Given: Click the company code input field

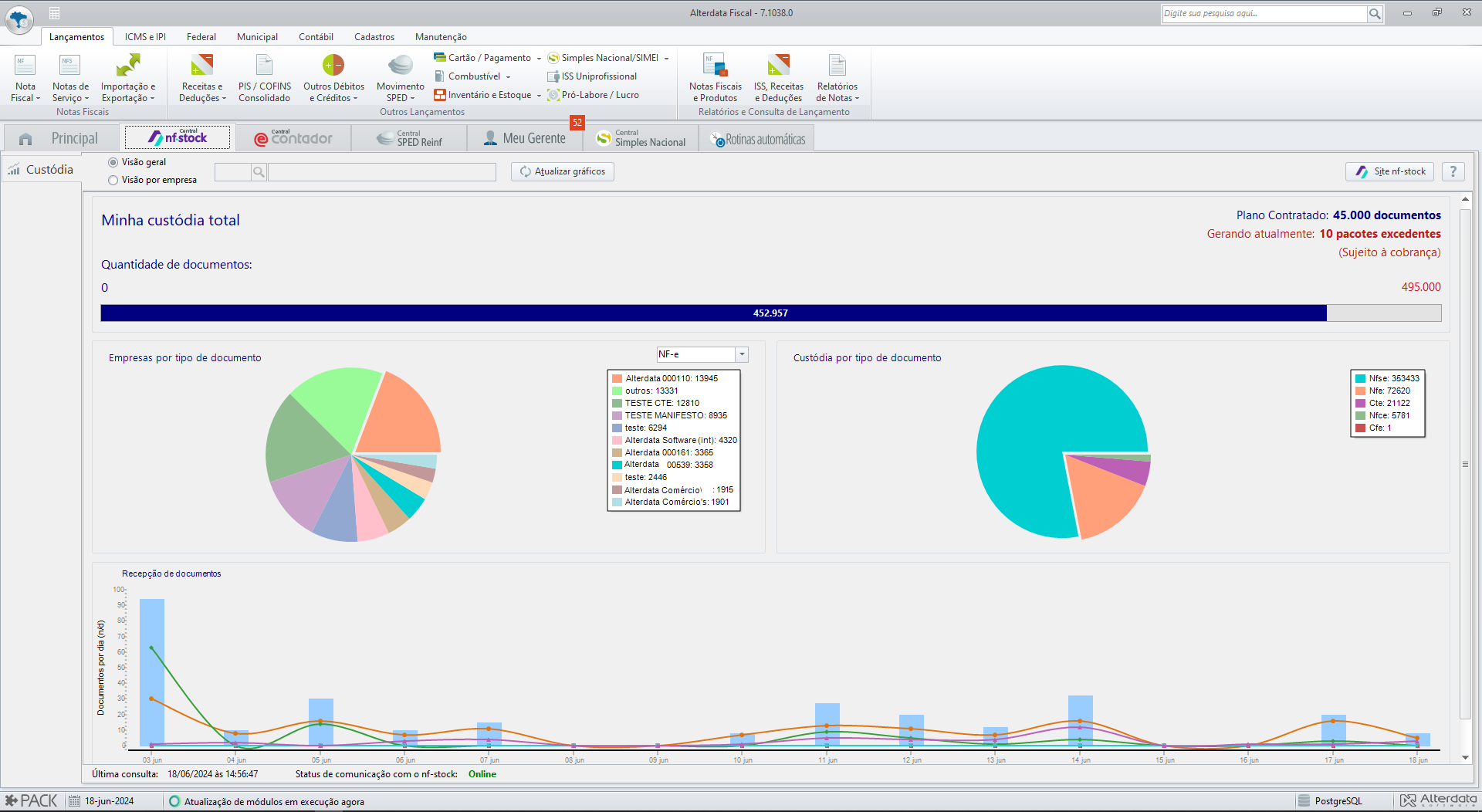Looking at the screenshot, I should (x=233, y=172).
